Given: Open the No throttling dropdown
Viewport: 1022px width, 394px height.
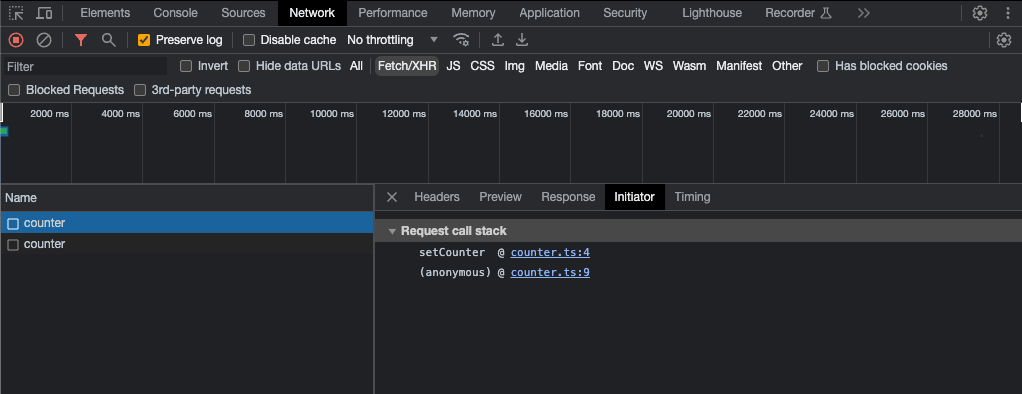Looking at the screenshot, I should 392,40.
